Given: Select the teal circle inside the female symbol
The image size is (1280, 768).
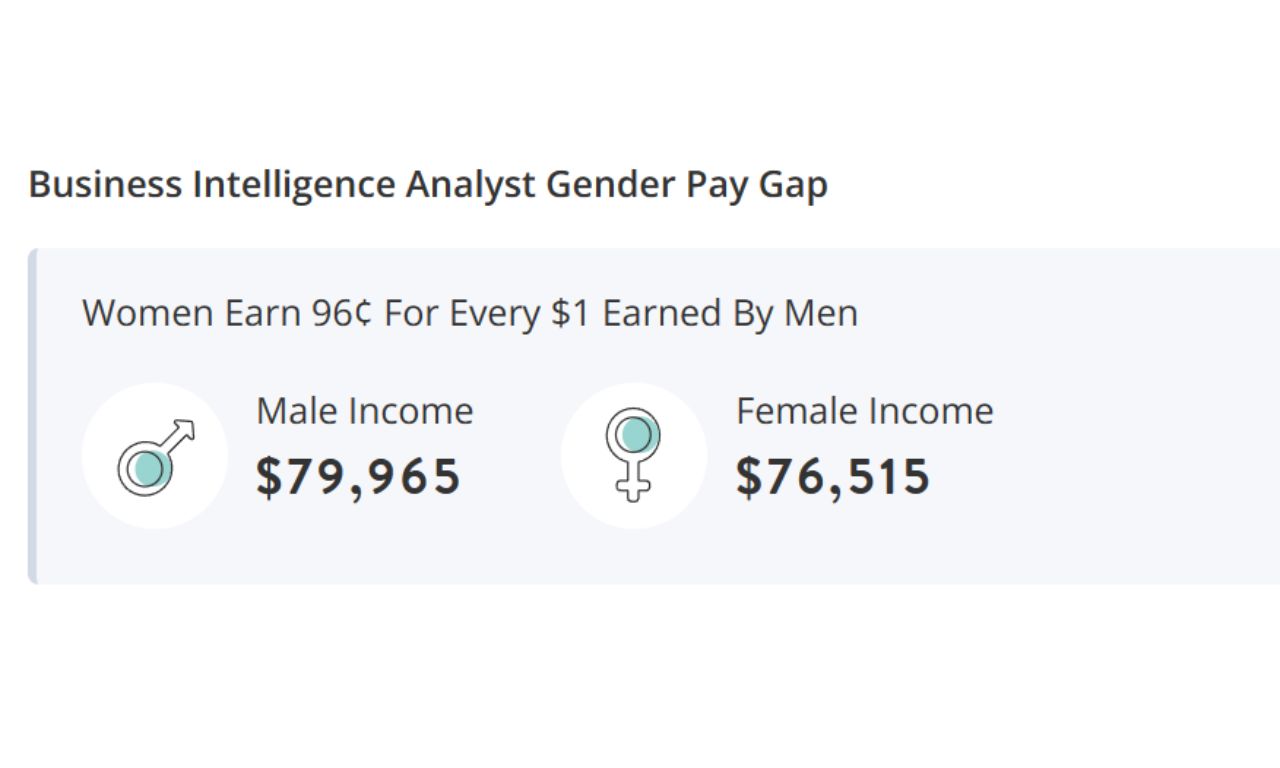Looking at the screenshot, I should (x=636, y=435).
